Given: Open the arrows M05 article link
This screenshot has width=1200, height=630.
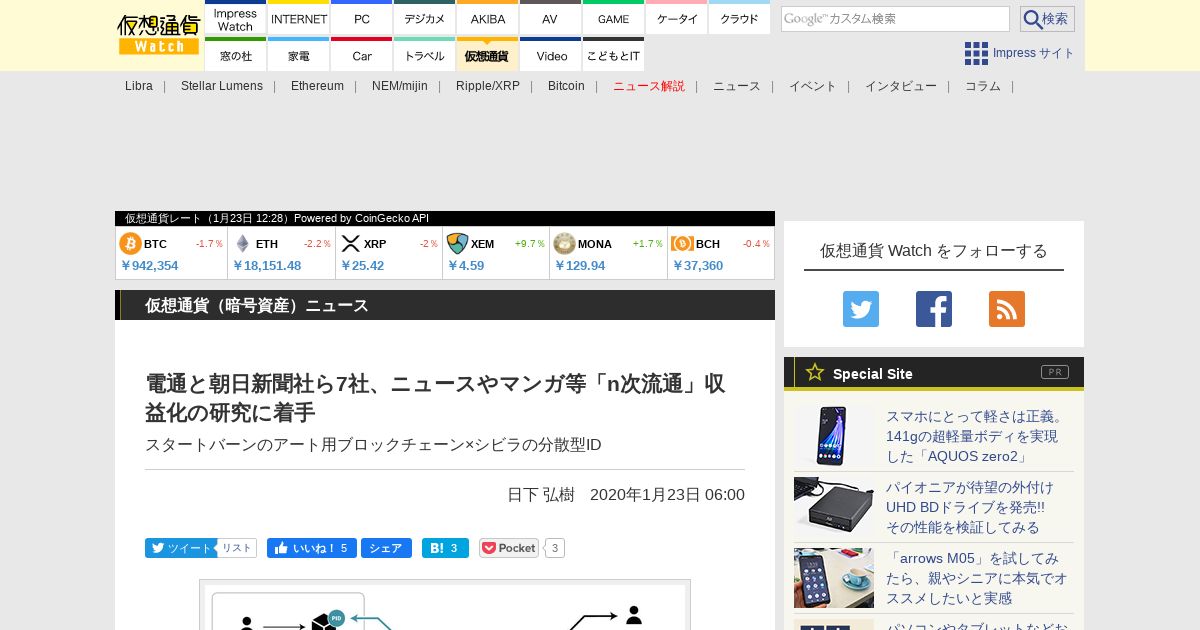Looking at the screenshot, I should (x=976, y=578).
